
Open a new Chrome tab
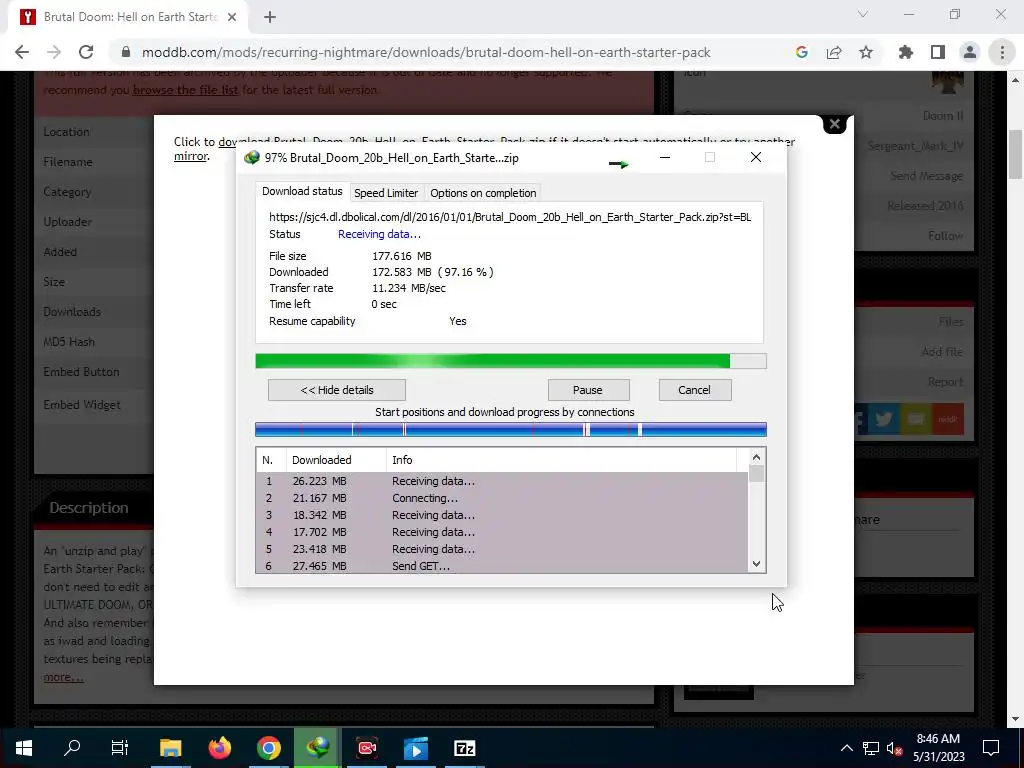pyautogui.click(x=270, y=17)
